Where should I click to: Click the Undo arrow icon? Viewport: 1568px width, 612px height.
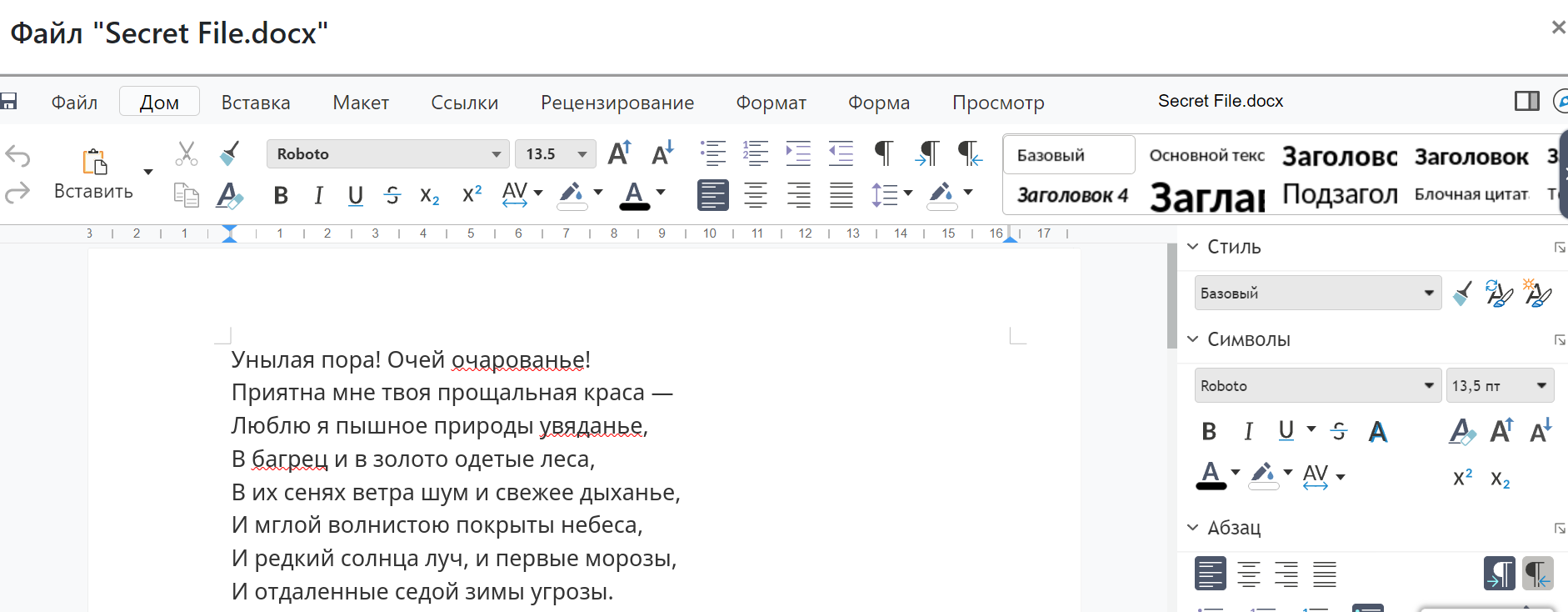tap(17, 156)
